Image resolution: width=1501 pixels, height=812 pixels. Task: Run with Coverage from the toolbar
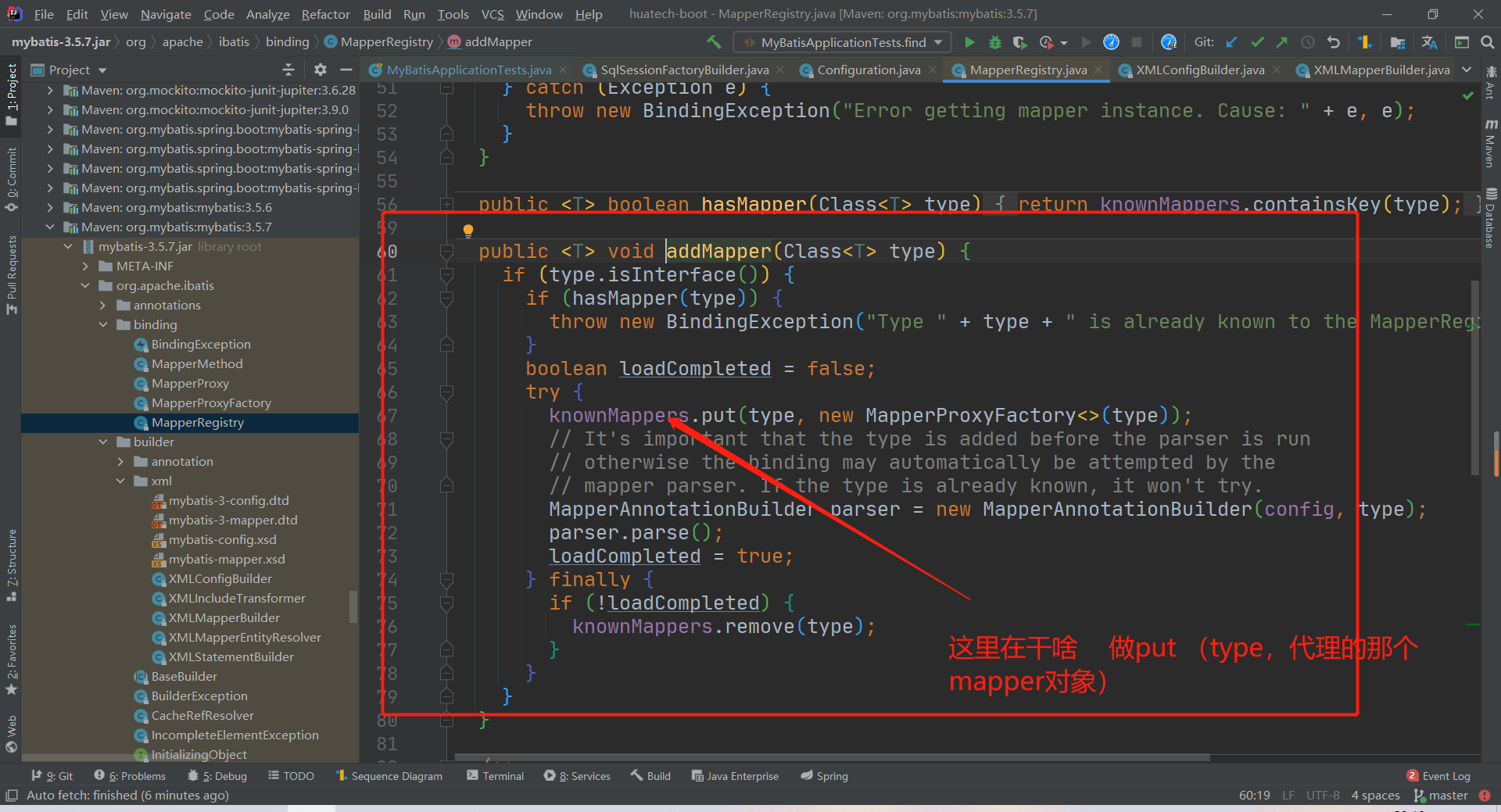1019,42
